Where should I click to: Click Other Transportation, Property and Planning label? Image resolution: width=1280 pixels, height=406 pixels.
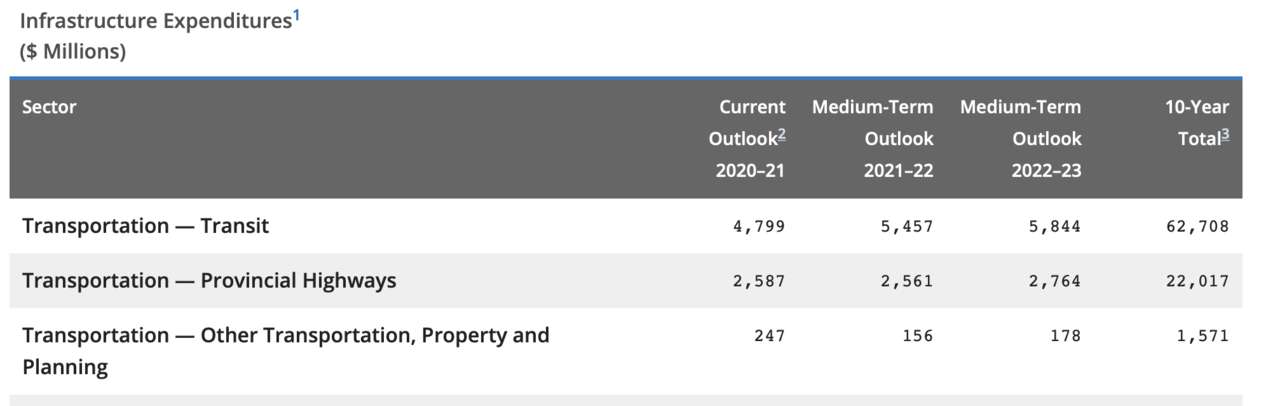pos(286,351)
